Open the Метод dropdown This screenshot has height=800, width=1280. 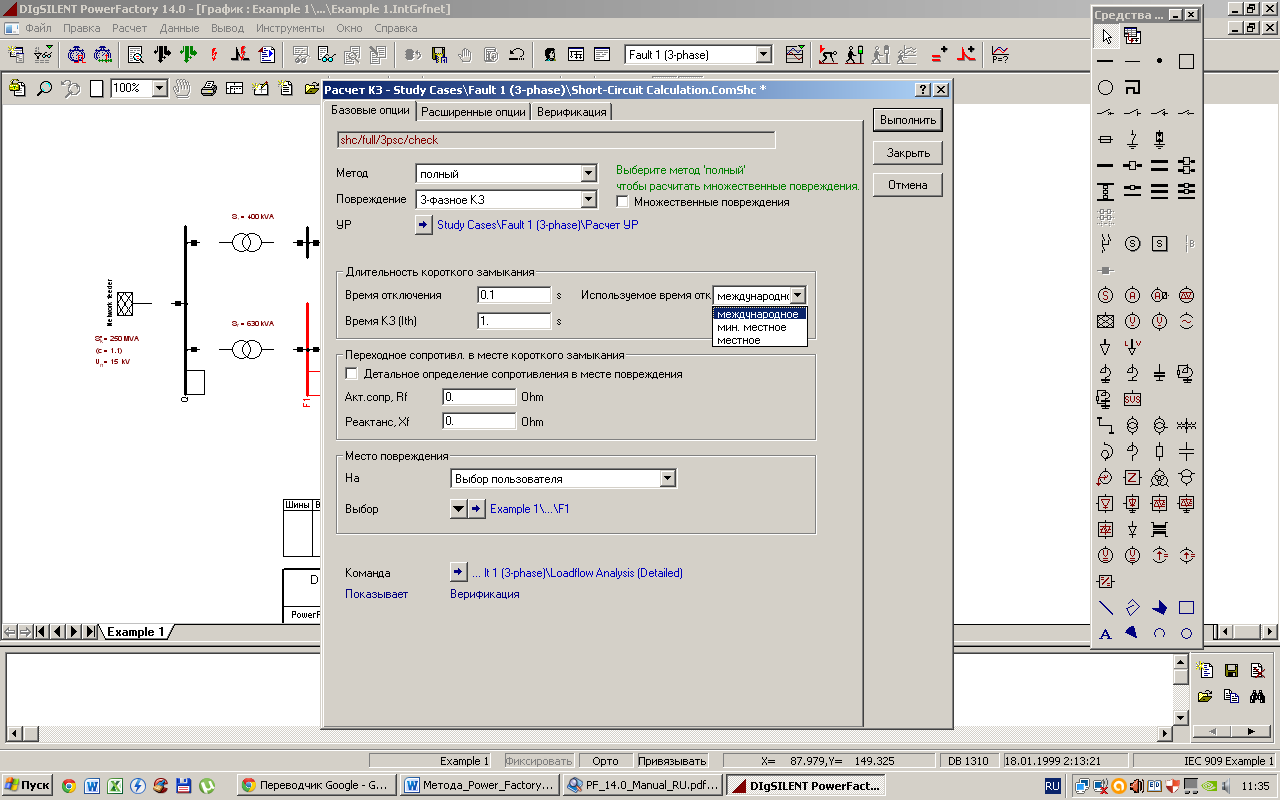(x=589, y=174)
